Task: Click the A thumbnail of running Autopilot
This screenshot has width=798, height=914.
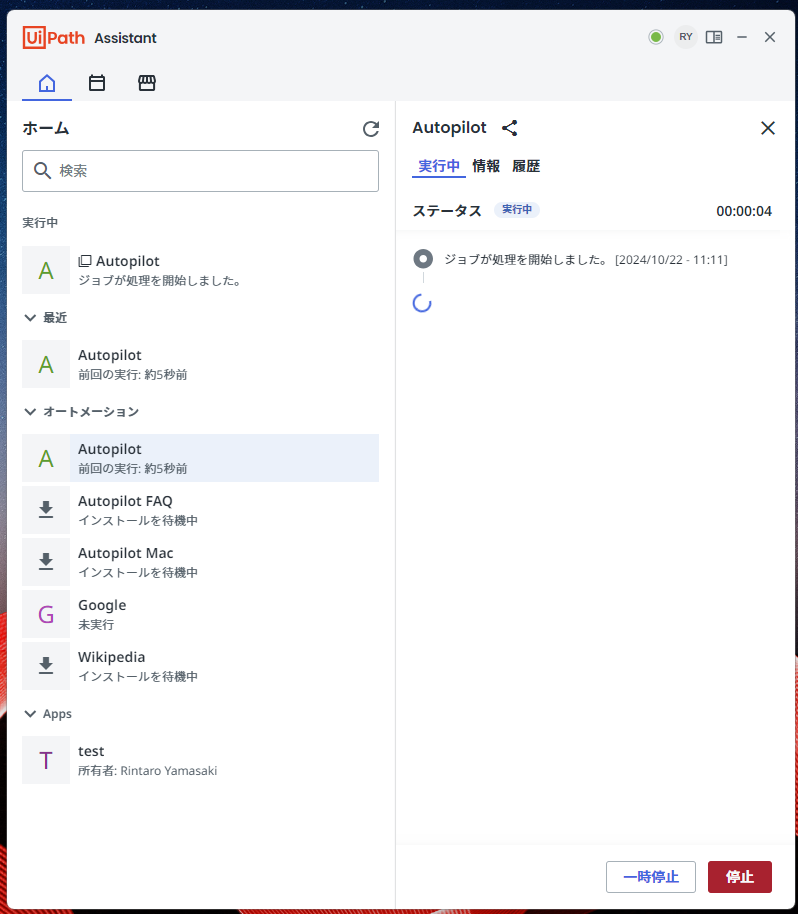Action: pos(46,270)
